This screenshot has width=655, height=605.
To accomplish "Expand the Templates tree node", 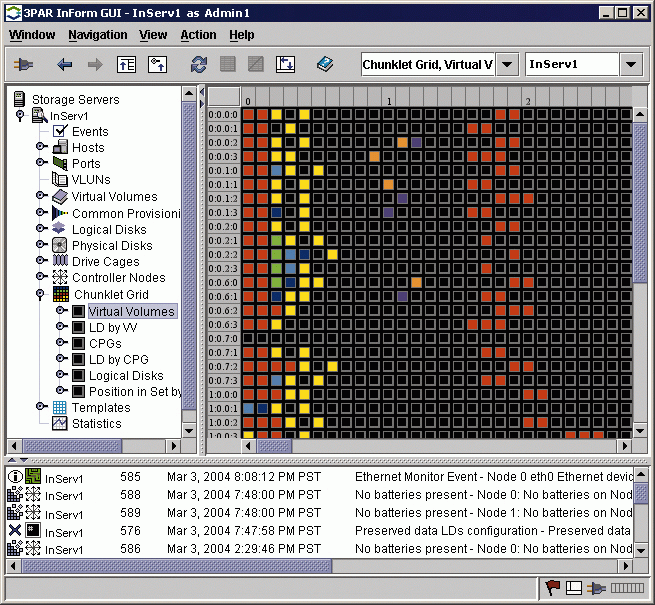I will click(x=41, y=406).
